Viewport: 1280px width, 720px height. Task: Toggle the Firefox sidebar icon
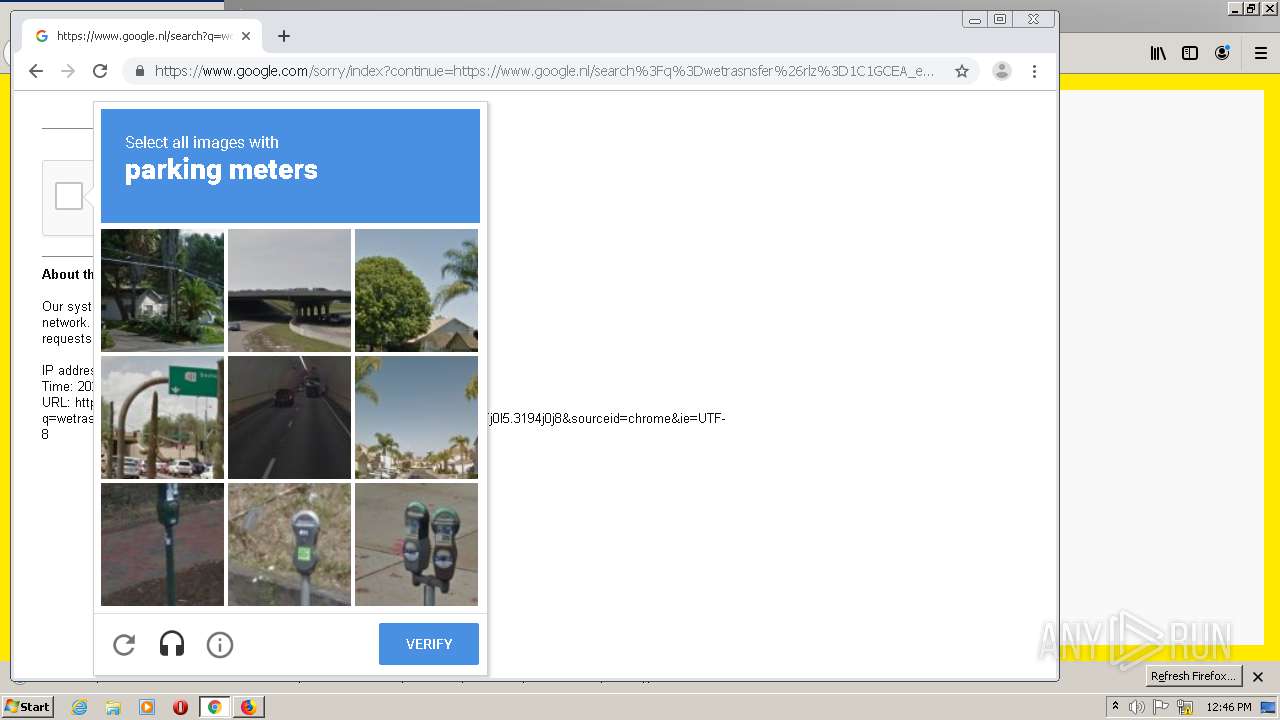1190,54
